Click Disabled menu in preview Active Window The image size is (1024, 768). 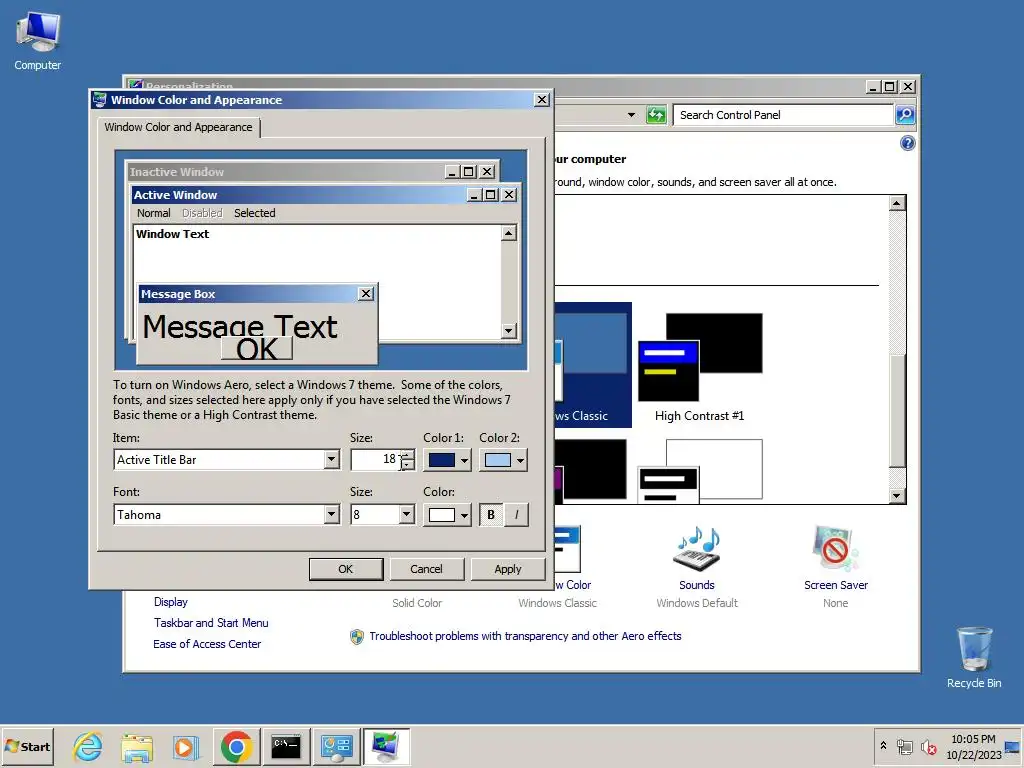pyautogui.click(x=202, y=213)
